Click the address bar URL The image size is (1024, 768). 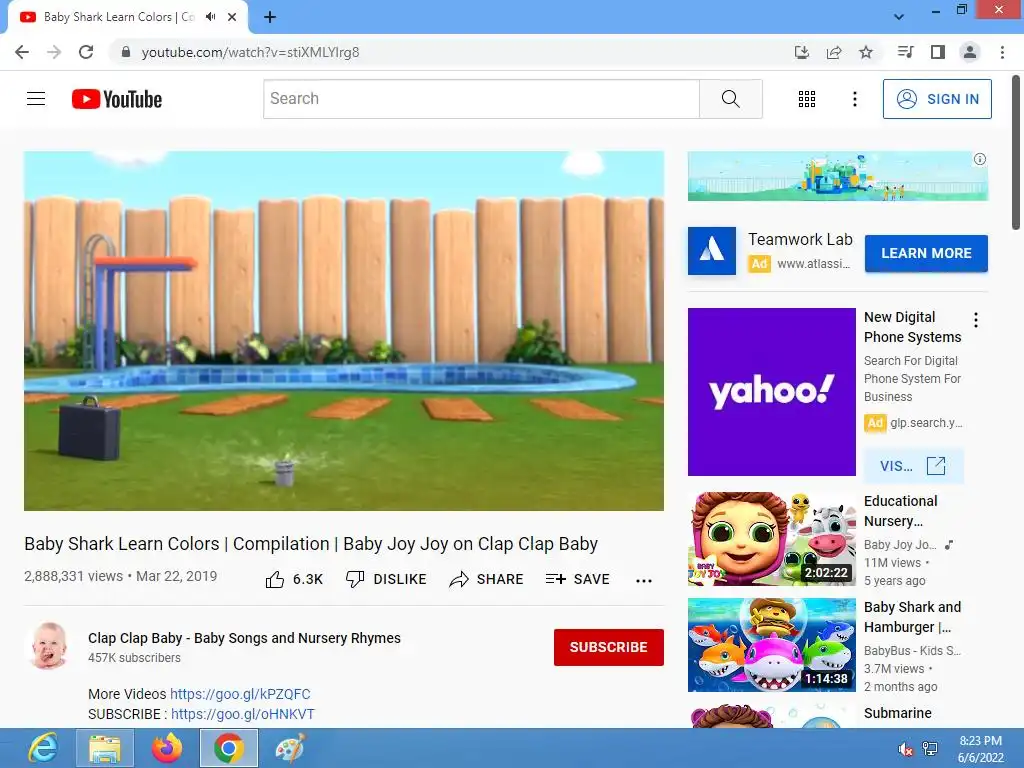(250, 52)
